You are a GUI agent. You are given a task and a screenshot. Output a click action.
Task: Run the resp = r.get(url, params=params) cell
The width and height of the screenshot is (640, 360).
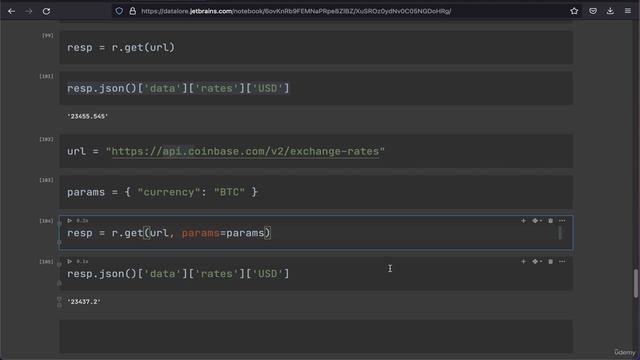coord(70,220)
